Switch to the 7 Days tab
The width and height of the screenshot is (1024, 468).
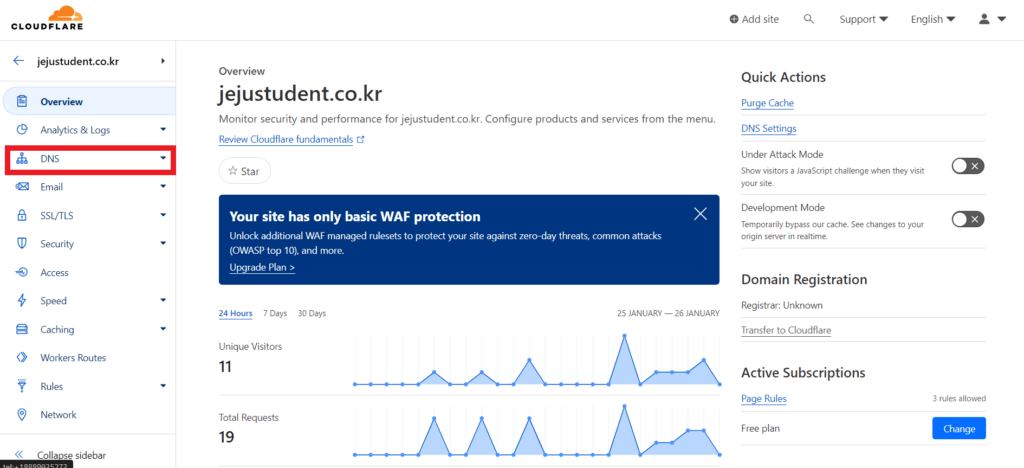click(275, 313)
